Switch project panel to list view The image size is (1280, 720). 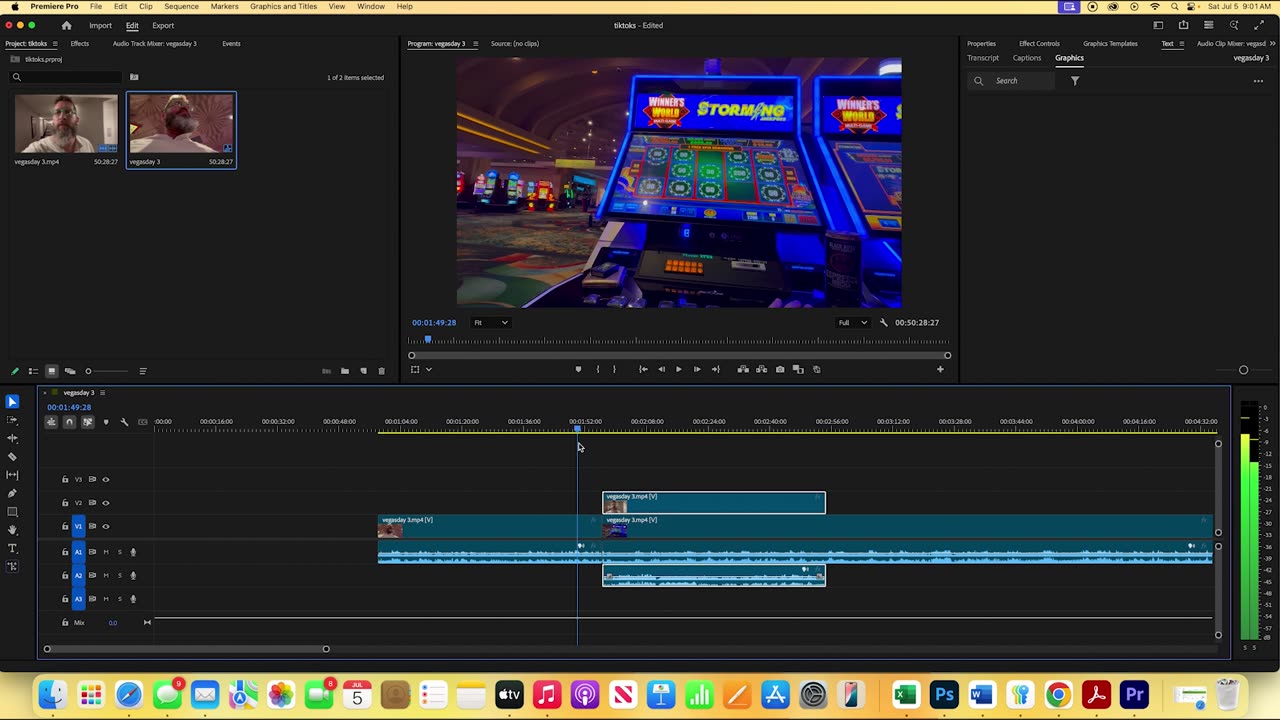tap(33, 371)
